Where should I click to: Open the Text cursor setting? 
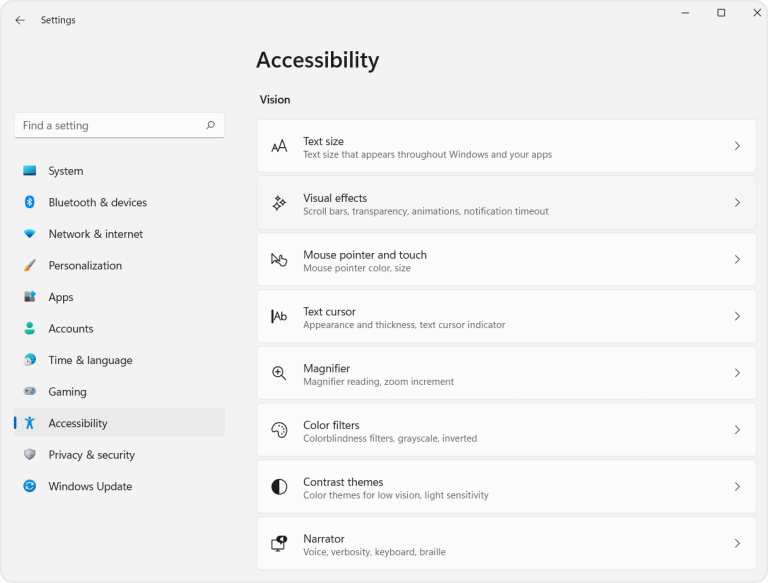pos(506,316)
